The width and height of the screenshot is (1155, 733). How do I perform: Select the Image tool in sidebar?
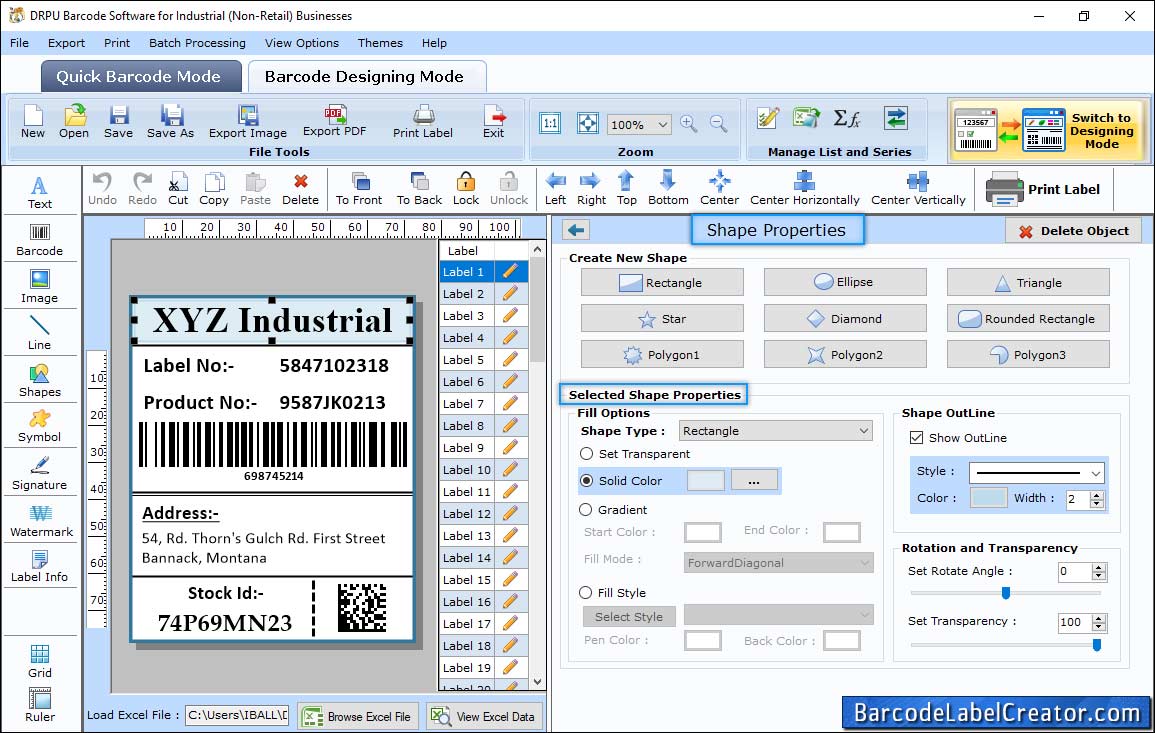[x=40, y=287]
